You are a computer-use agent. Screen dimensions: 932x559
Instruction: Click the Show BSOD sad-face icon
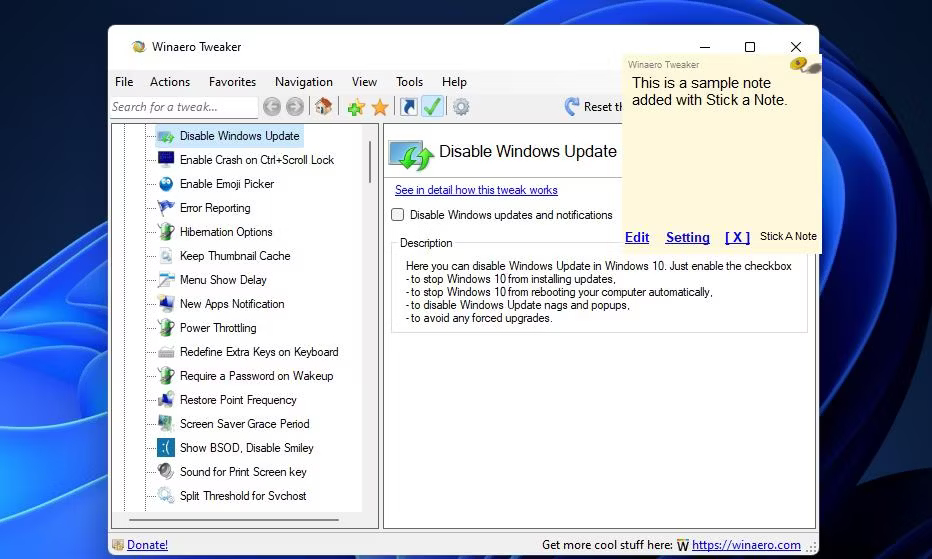[x=166, y=448]
